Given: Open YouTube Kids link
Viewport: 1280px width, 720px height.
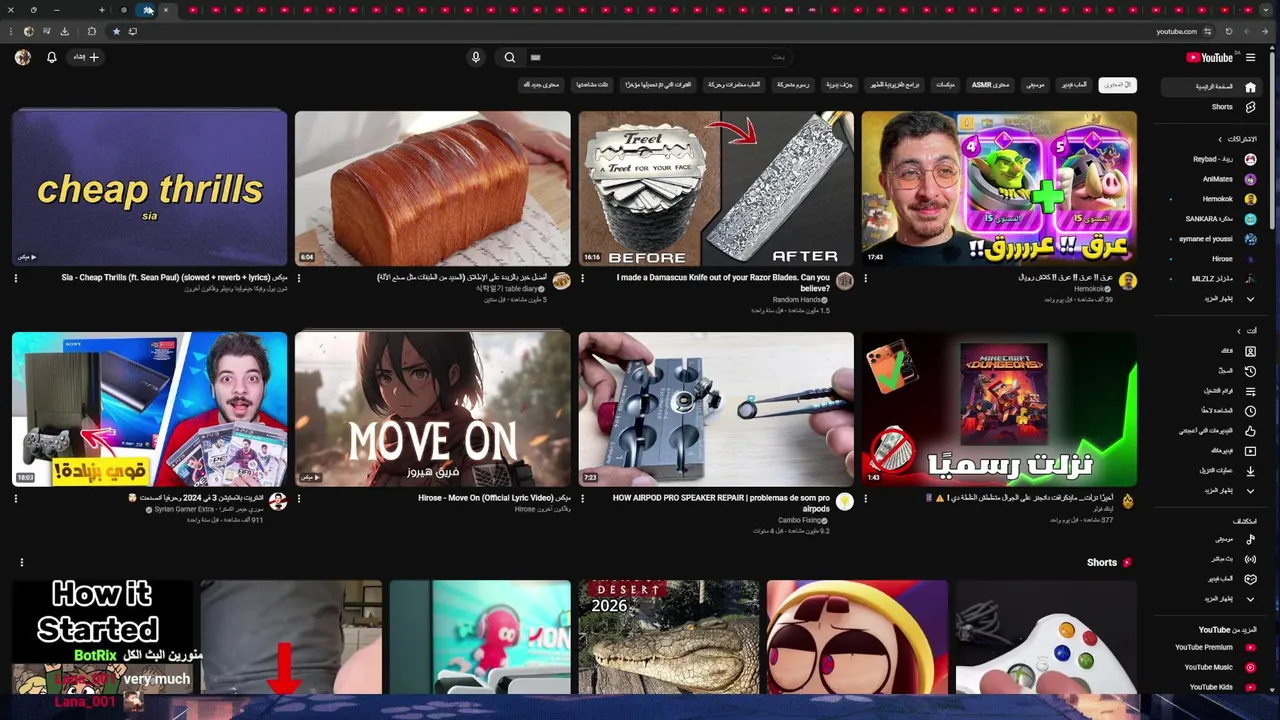Looking at the screenshot, I should (1213, 687).
